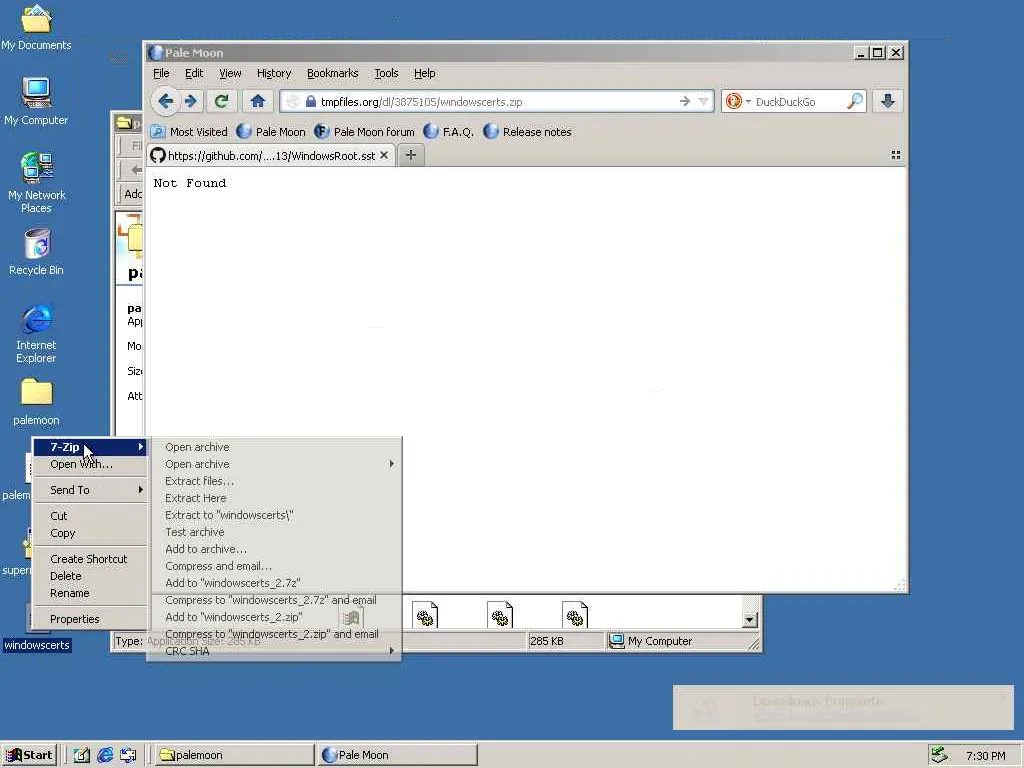
Task: Open the View menu
Action: [230, 73]
